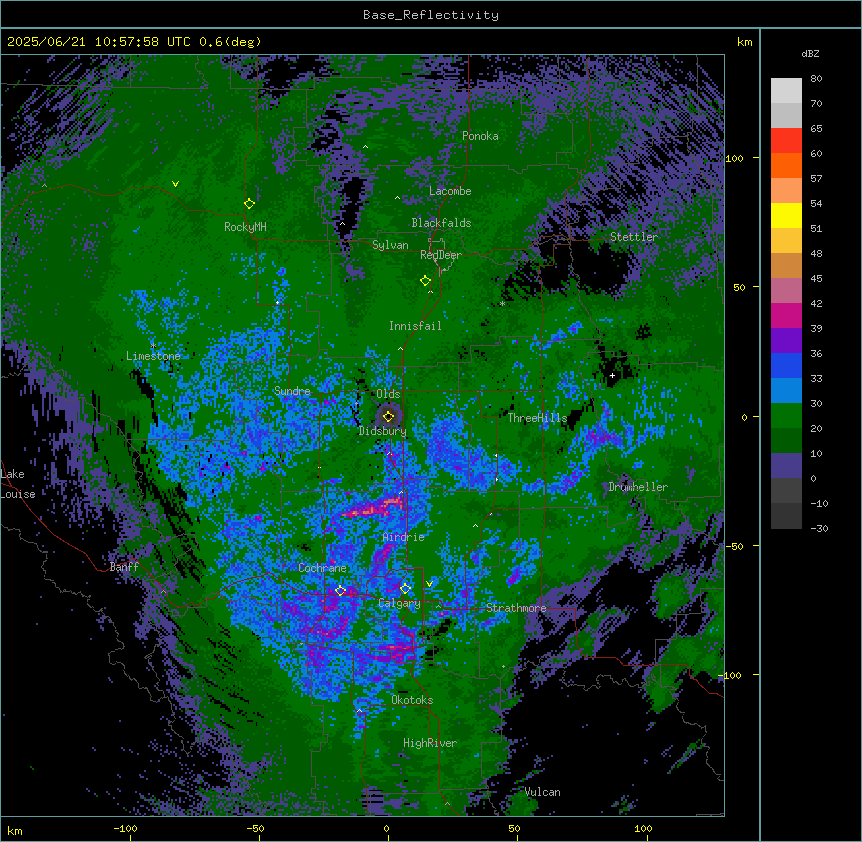Select the Stettler city label
The image size is (862, 842).
coord(634,237)
